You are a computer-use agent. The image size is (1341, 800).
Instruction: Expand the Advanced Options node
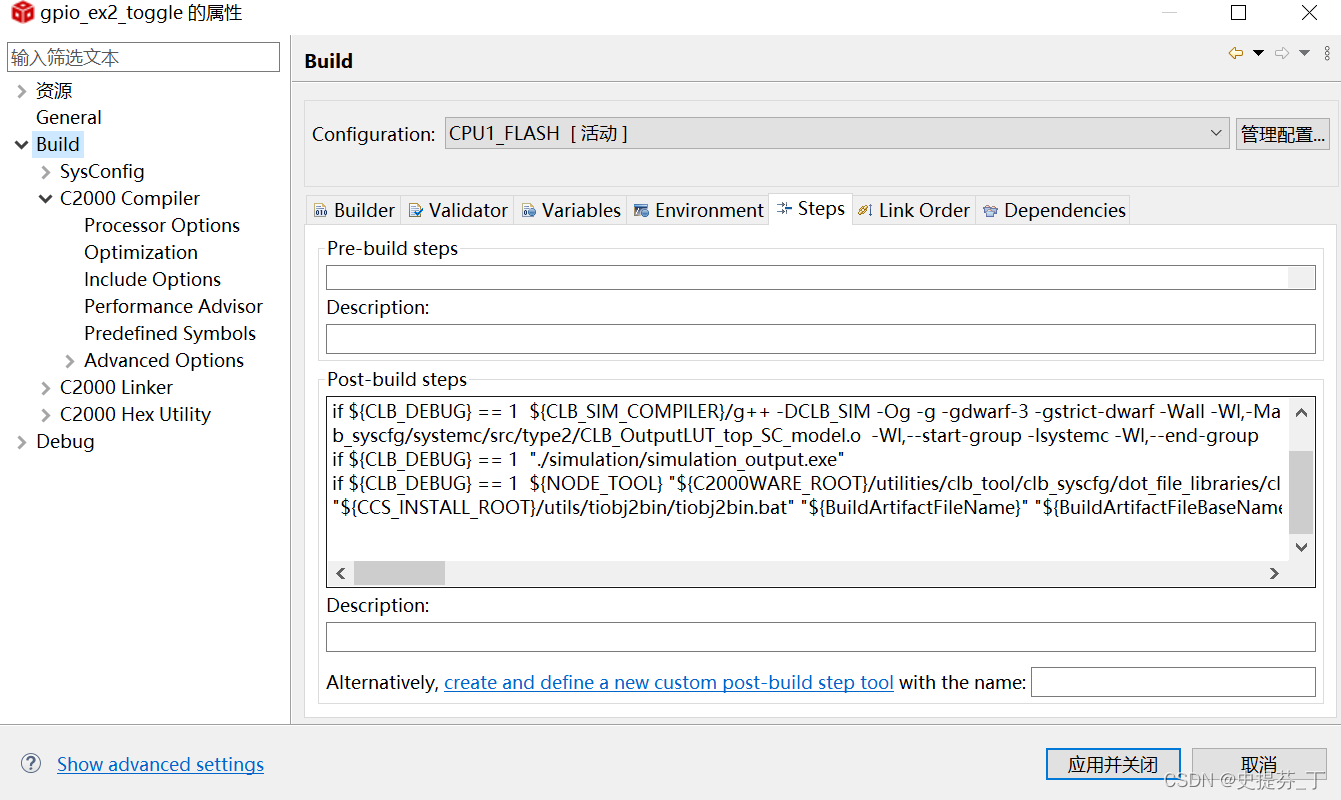coord(69,361)
